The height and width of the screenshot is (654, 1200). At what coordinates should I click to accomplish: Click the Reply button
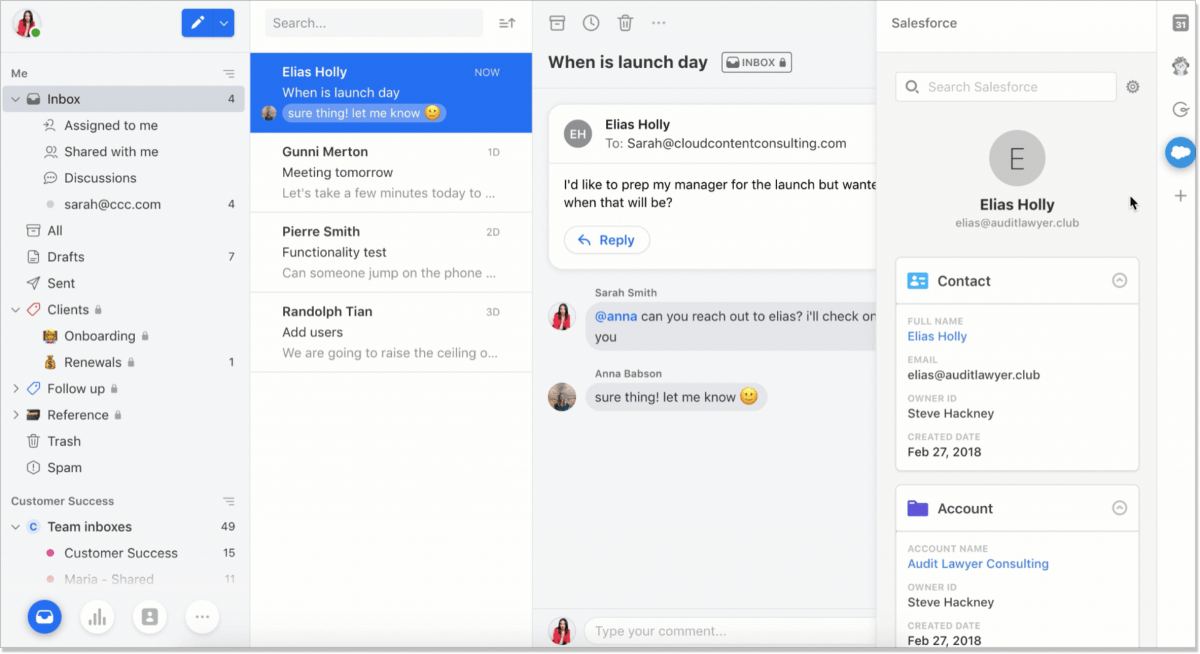click(x=606, y=240)
